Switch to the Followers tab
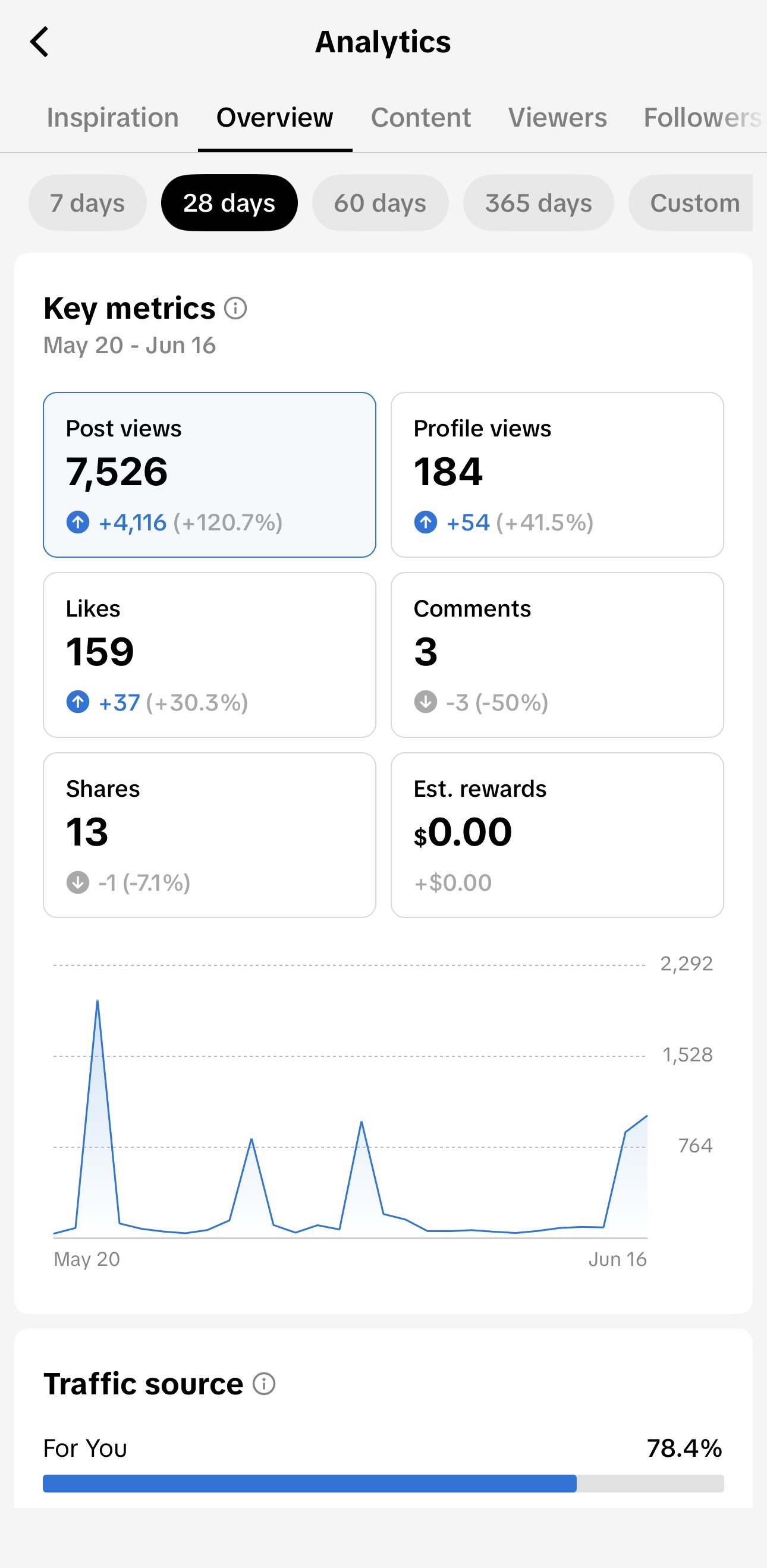Viewport: 767px width, 1568px height. point(703,118)
